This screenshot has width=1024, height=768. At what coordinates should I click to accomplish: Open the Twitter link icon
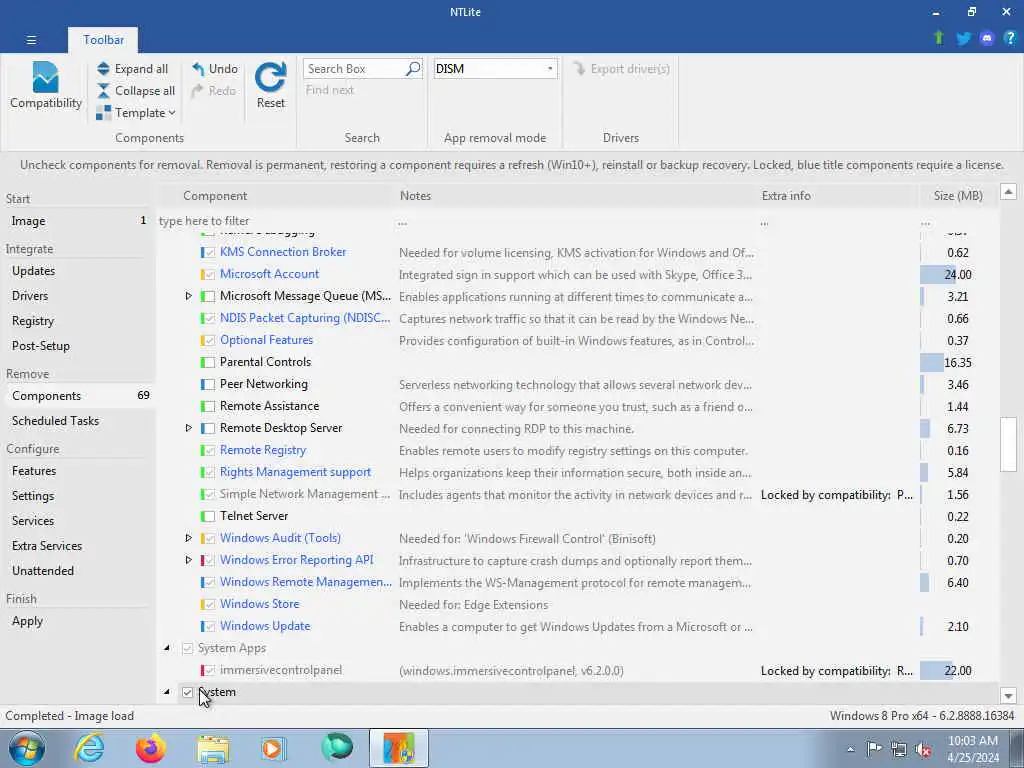(x=963, y=39)
